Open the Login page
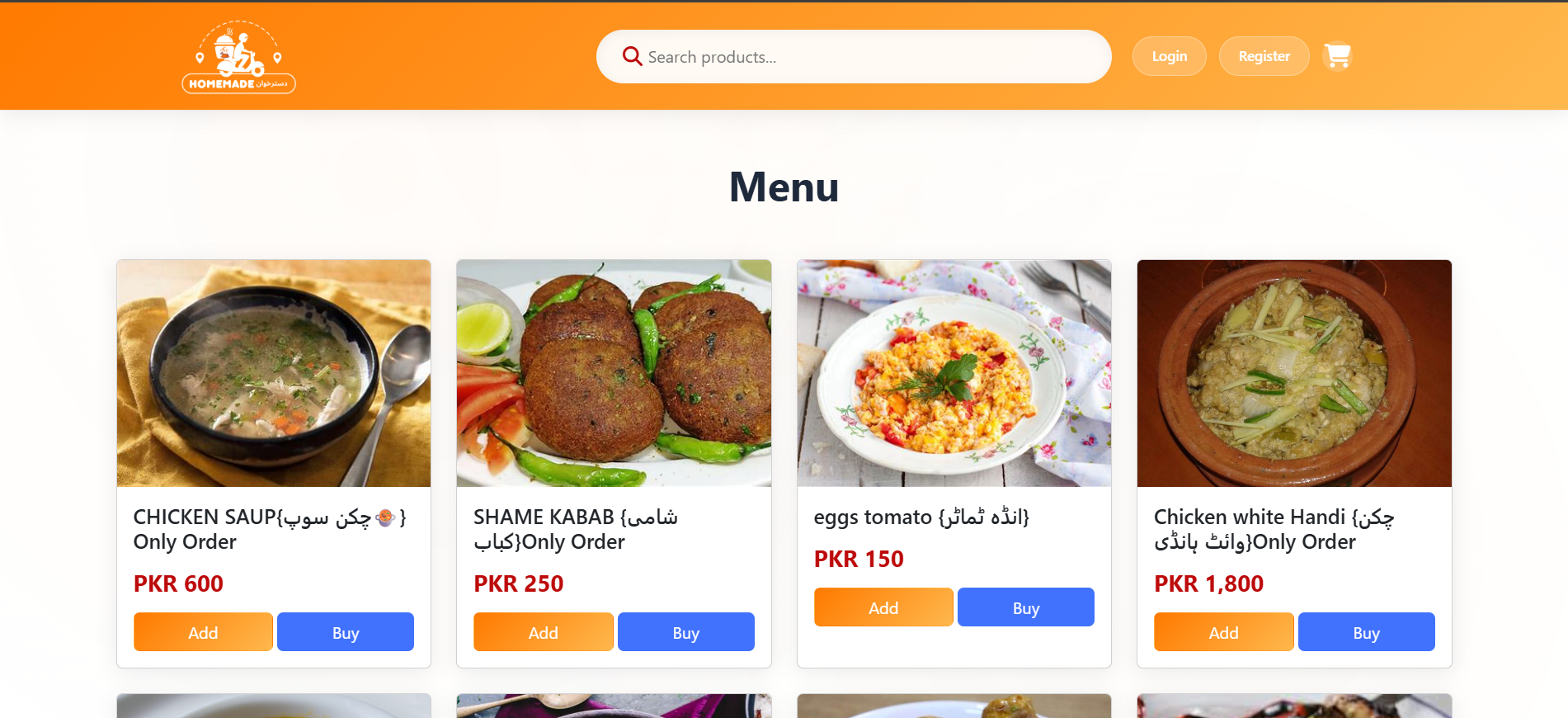The image size is (1568, 718). (x=1169, y=56)
